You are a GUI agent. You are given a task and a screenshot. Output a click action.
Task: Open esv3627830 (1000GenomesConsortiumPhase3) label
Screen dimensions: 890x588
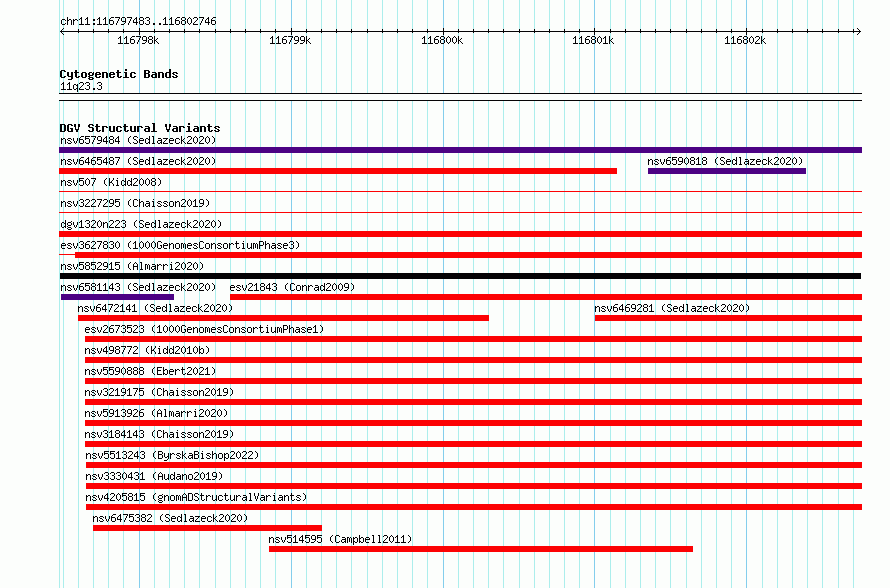[180, 245]
